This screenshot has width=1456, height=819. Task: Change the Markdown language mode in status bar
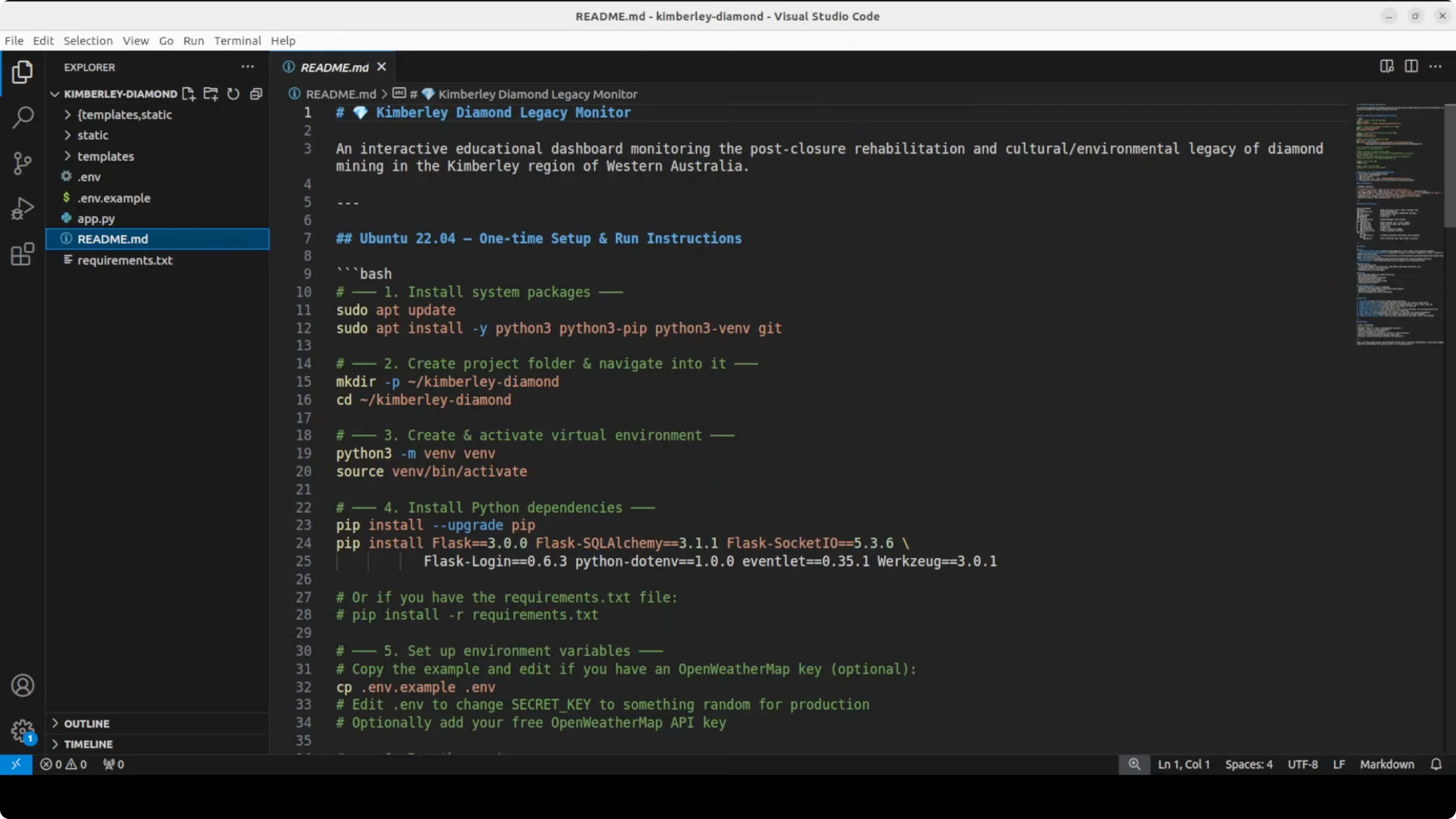(1386, 764)
